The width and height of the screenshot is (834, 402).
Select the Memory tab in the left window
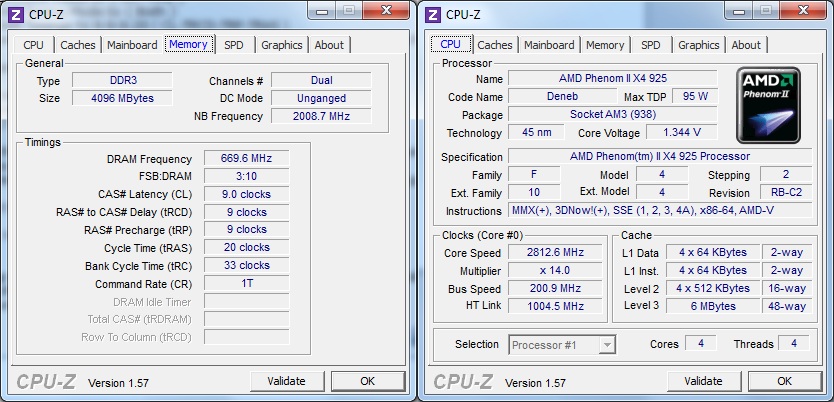click(188, 44)
